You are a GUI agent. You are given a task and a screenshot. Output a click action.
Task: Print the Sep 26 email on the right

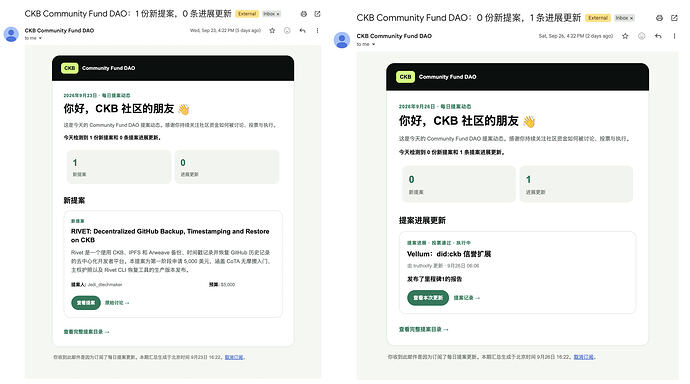(659, 18)
